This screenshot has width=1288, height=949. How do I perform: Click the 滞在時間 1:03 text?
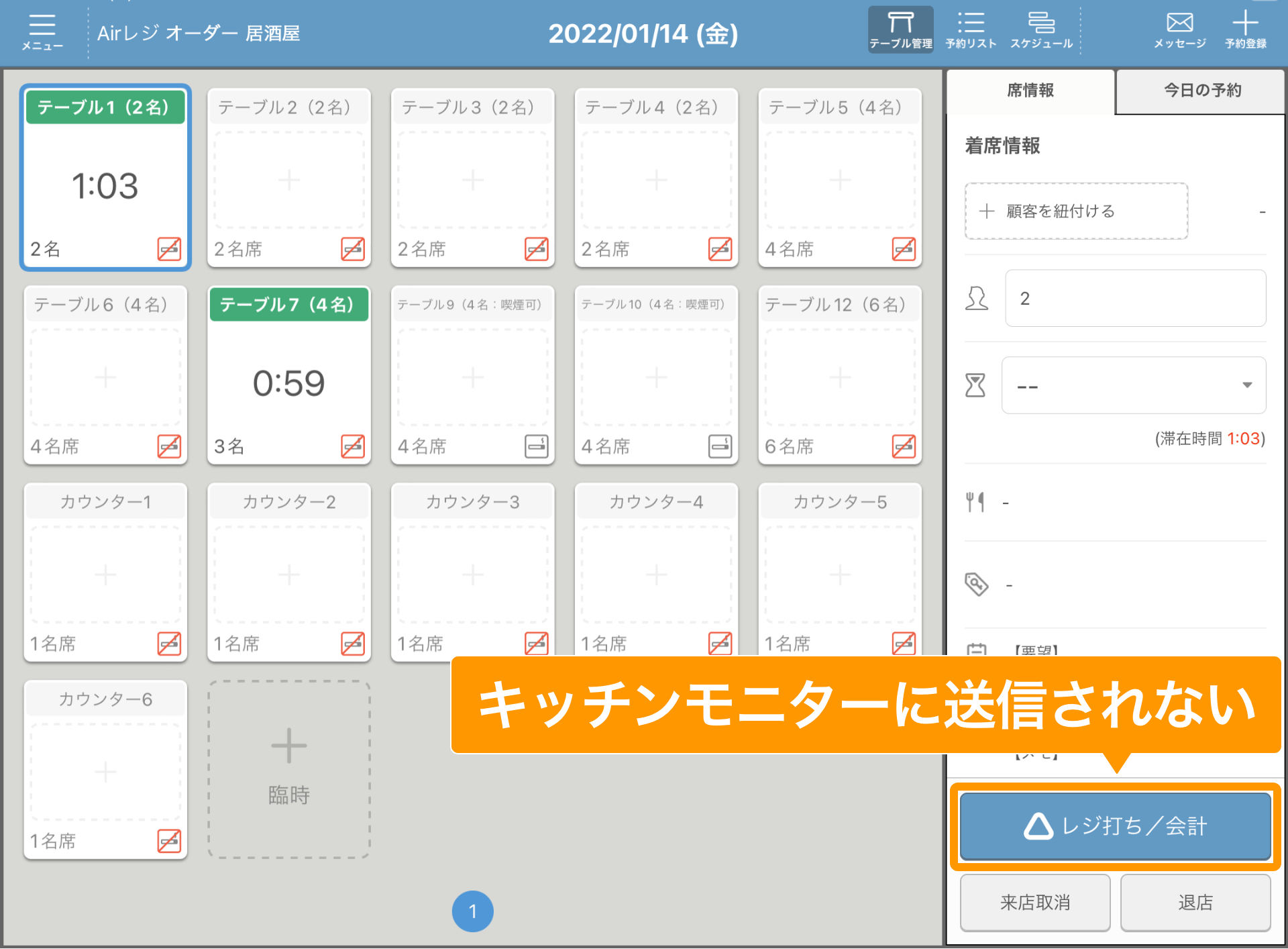point(1210,438)
